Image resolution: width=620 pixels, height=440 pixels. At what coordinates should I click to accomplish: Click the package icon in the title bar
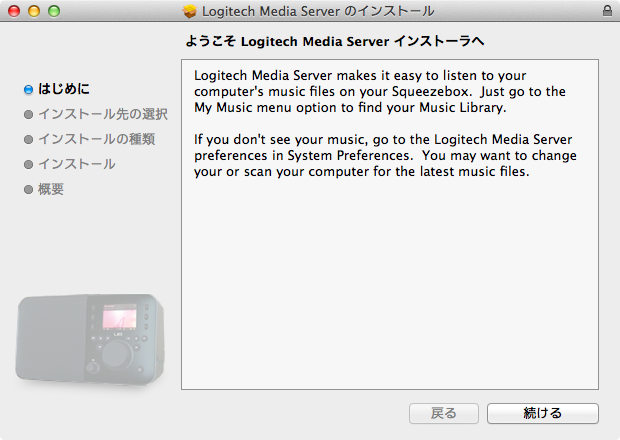190,11
